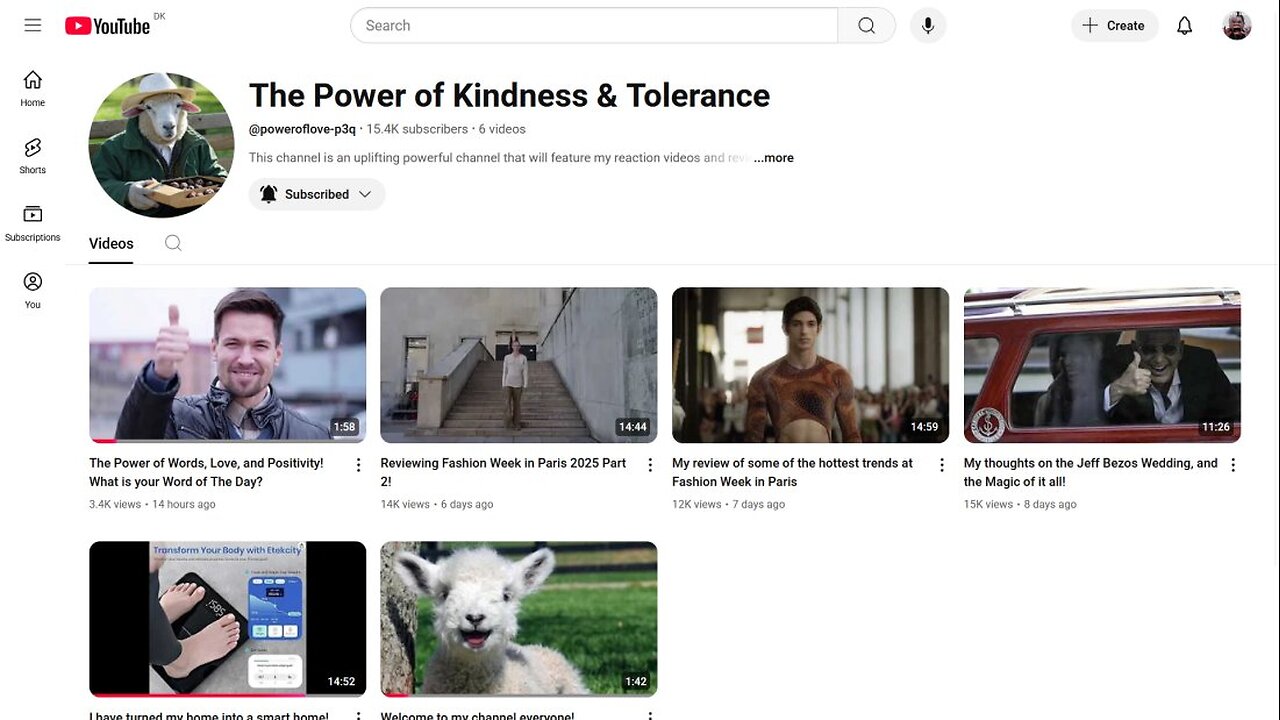The height and width of the screenshot is (720, 1280).
Task: Open 'Welcome to my channel everyone!' title
Action: click(478, 715)
